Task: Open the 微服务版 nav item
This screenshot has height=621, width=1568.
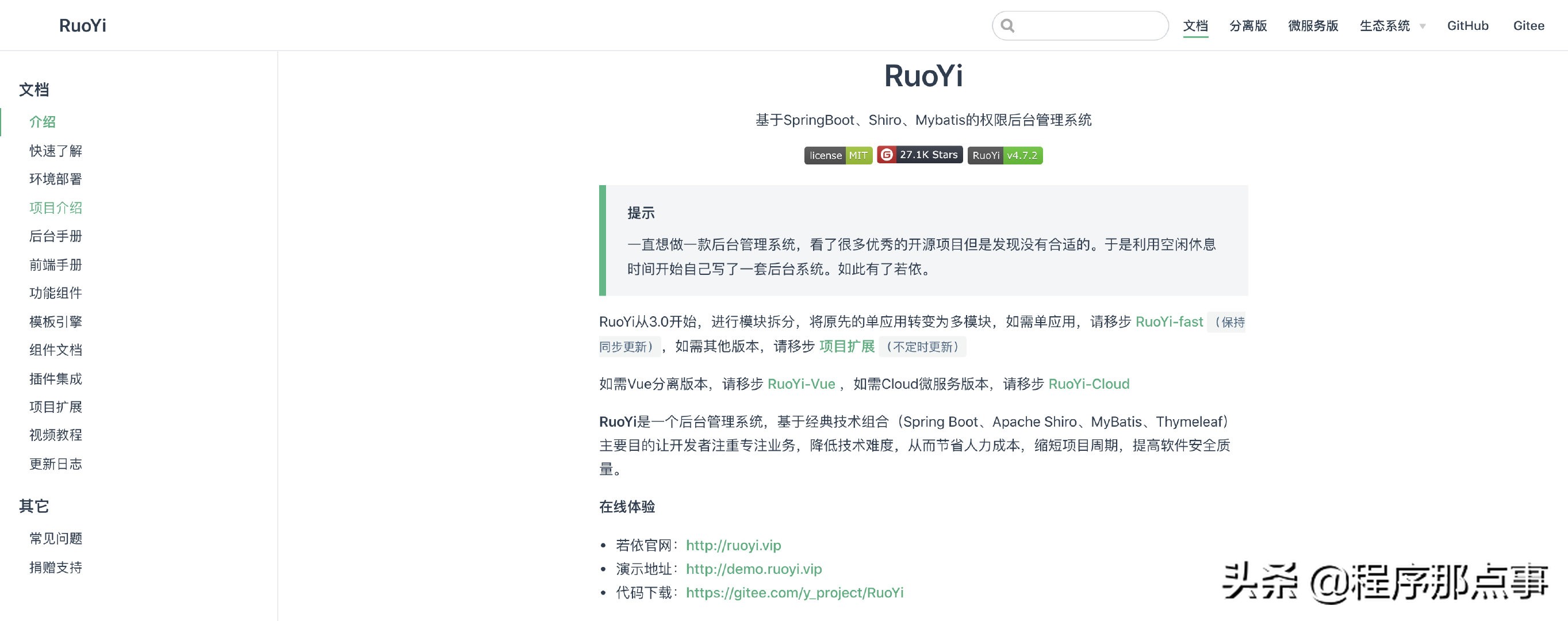Action: coord(1313,25)
